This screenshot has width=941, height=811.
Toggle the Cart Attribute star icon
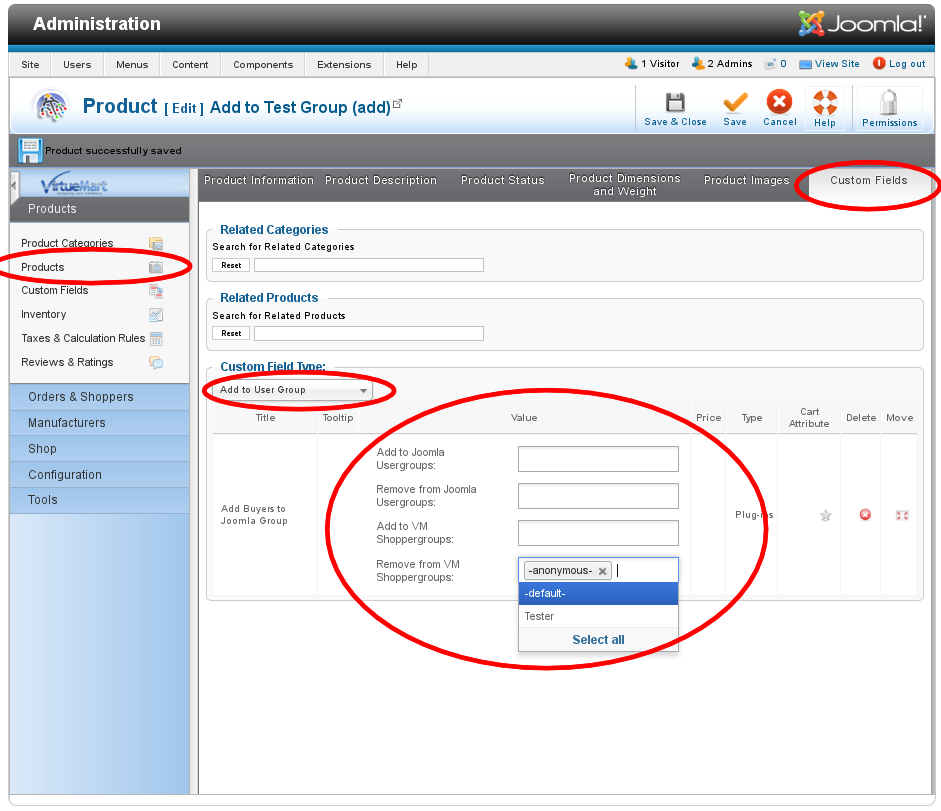click(825, 515)
